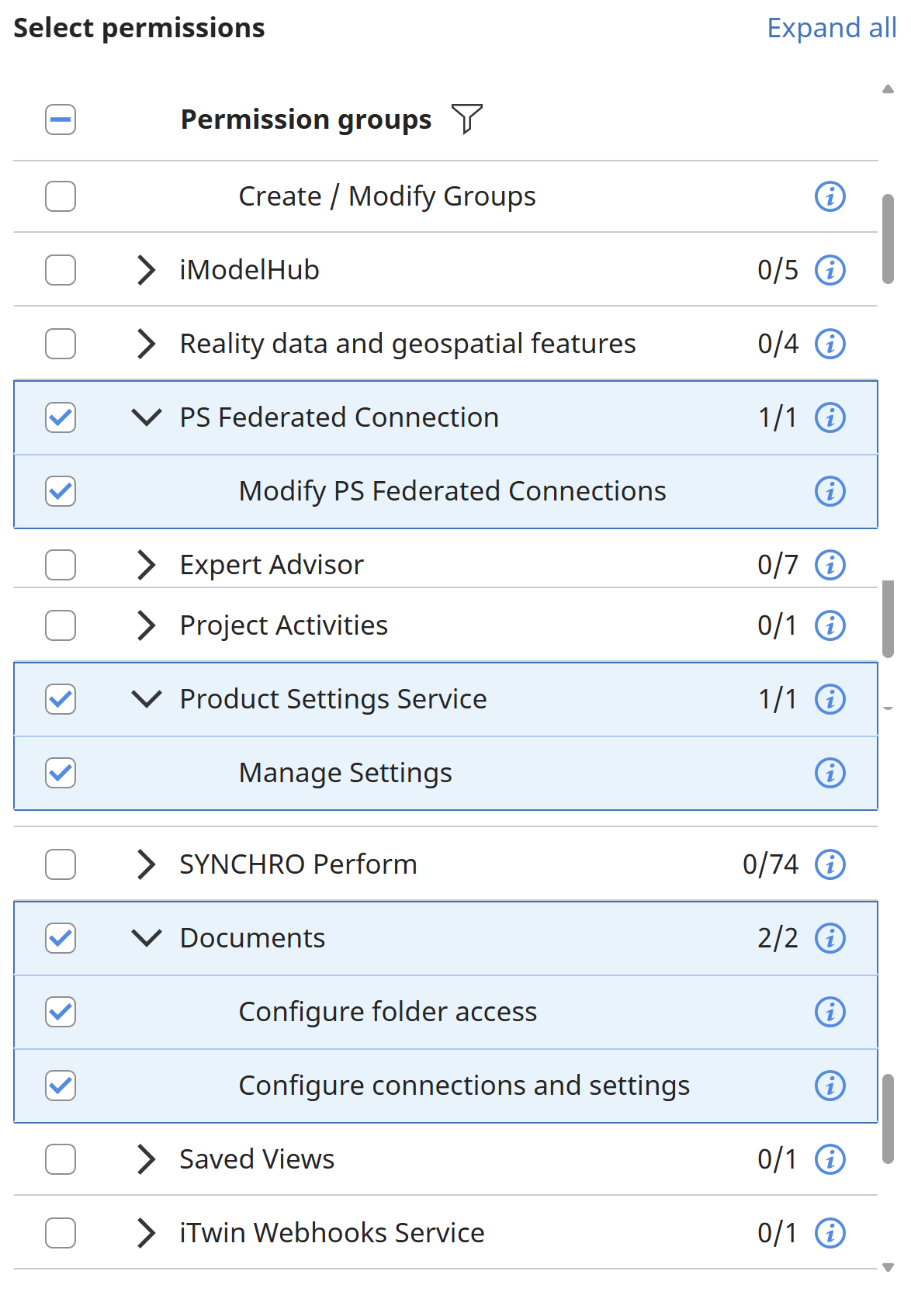Expand the iModelHub permission group
Image resolution: width=911 pixels, height=1316 pixels.
pos(146,270)
